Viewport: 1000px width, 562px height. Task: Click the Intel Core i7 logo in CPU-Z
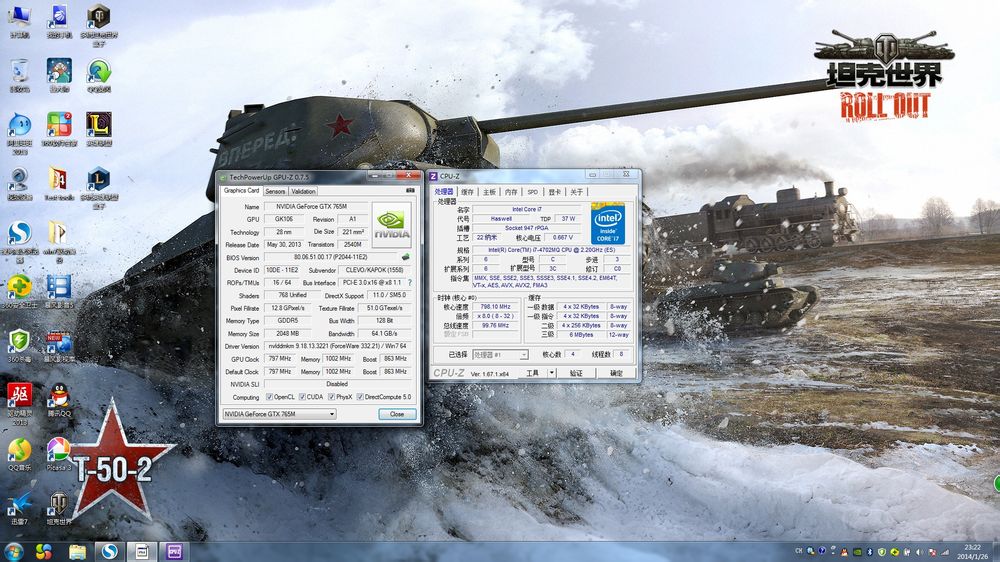coord(608,224)
